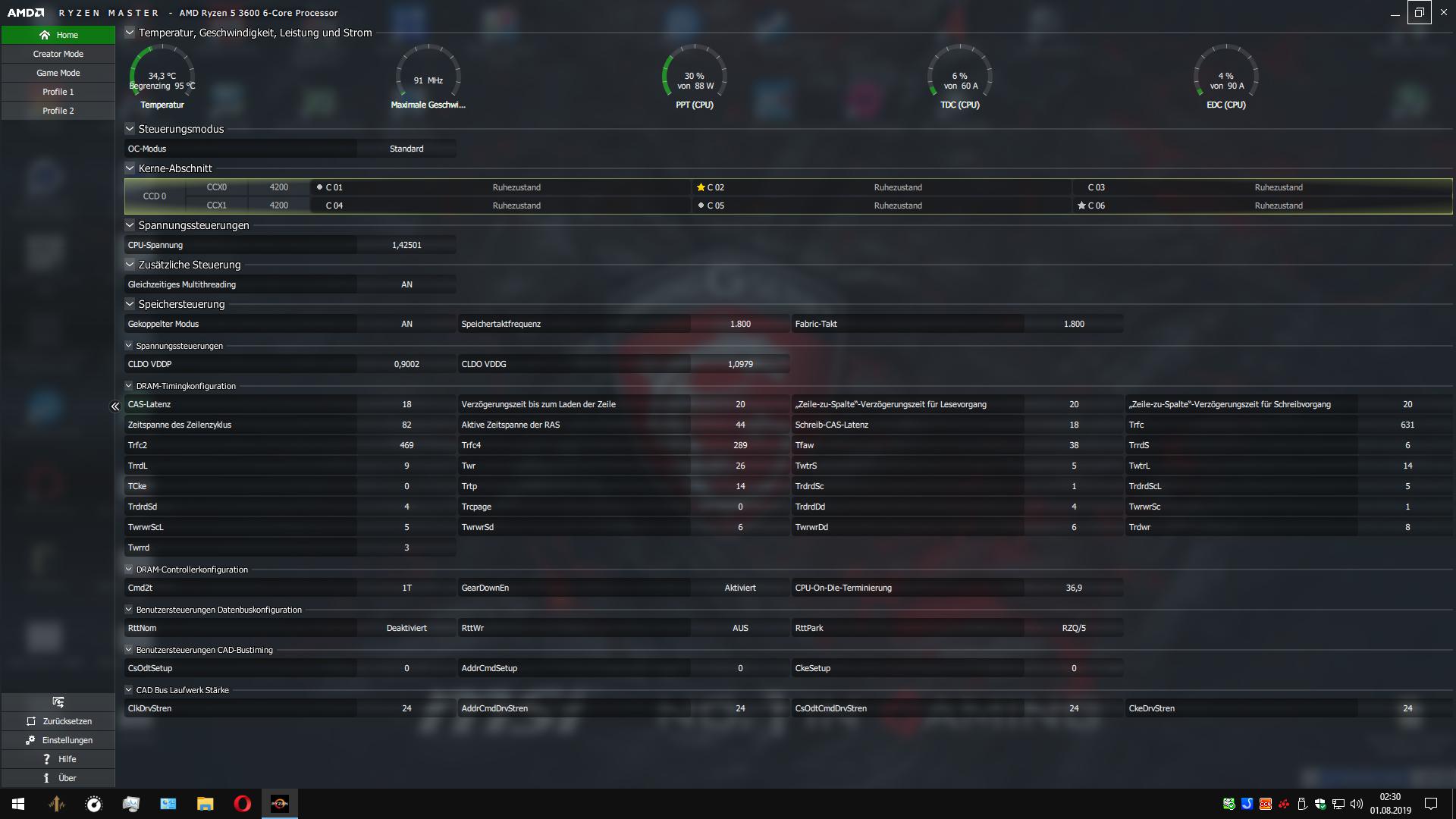Click the CAS-Latenz value field
The height and width of the screenshot is (819, 1456).
coord(406,404)
